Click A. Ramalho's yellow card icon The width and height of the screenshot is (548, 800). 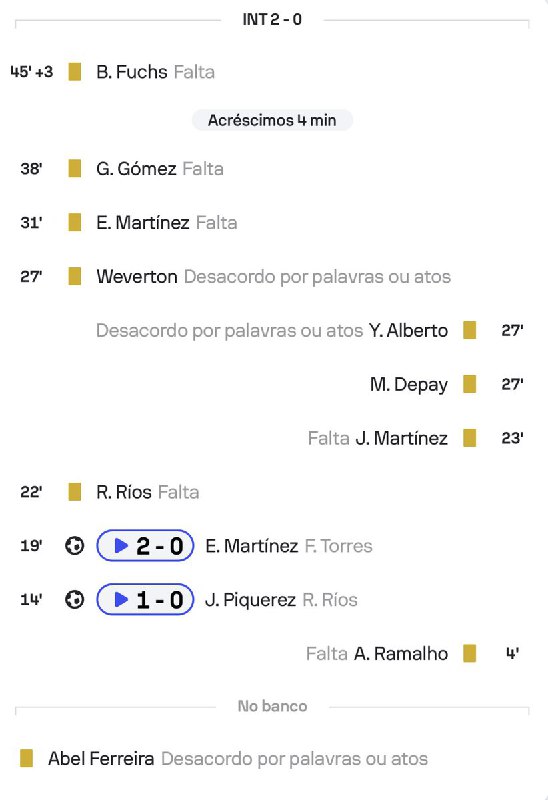coord(469,654)
